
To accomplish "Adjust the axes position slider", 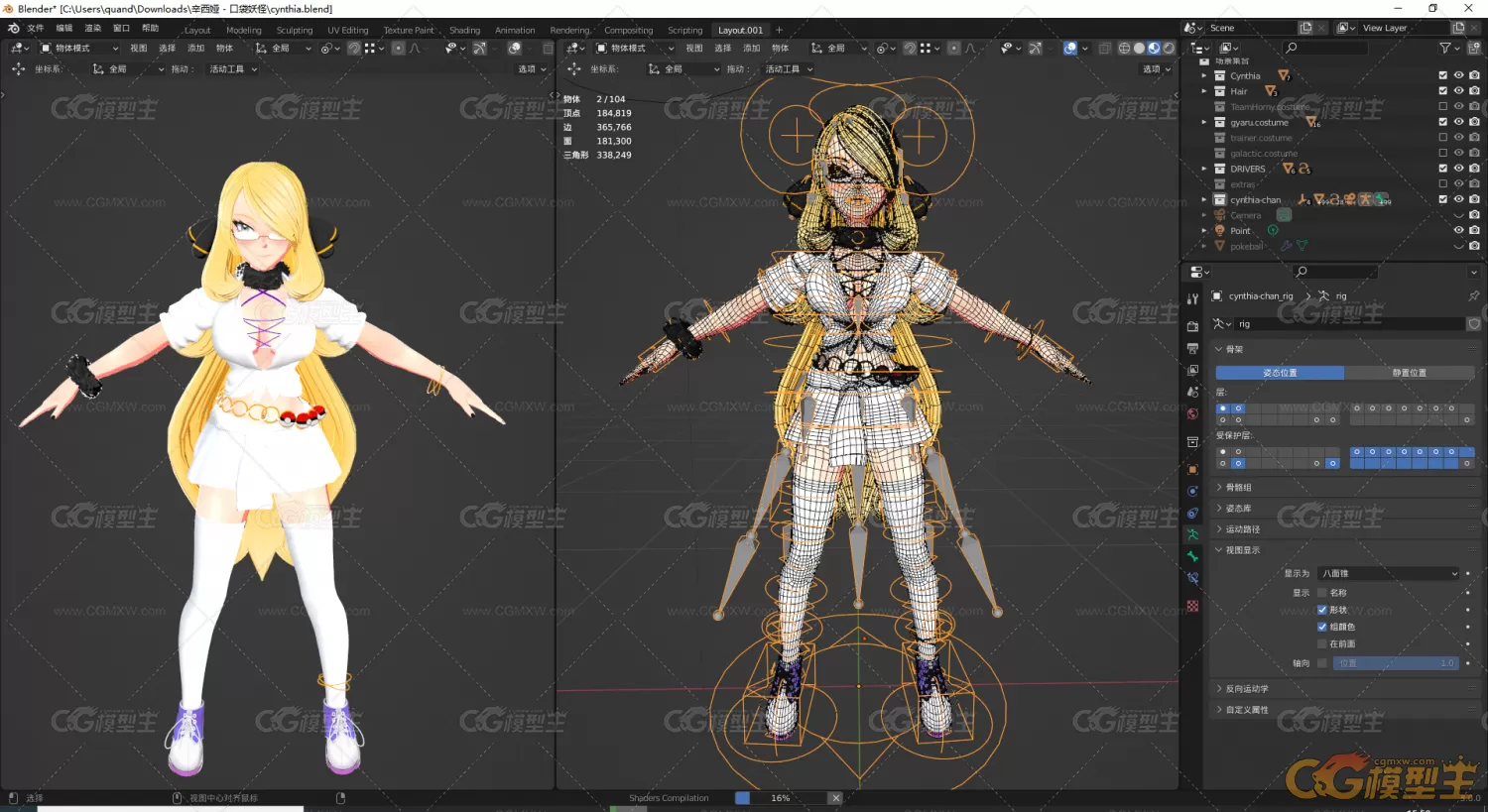I will pyautogui.click(x=1396, y=663).
